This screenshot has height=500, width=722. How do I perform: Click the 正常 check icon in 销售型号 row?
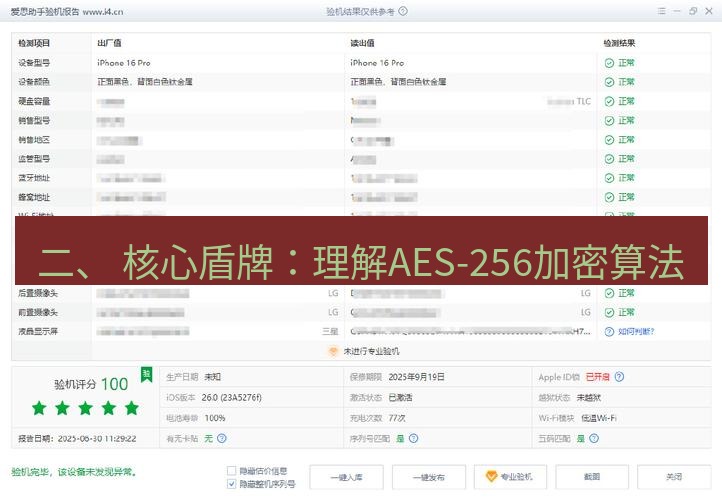click(609, 121)
